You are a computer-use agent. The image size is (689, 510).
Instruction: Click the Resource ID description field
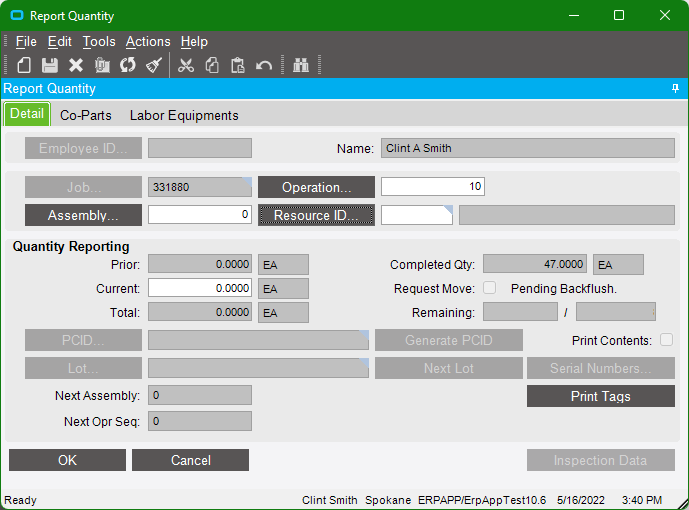[566, 215]
